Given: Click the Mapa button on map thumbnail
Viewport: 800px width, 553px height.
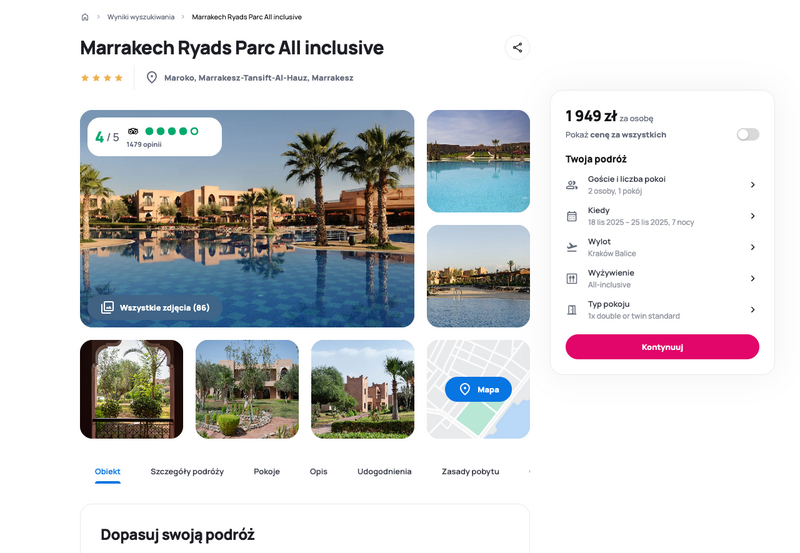Looking at the screenshot, I should pos(478,389).
